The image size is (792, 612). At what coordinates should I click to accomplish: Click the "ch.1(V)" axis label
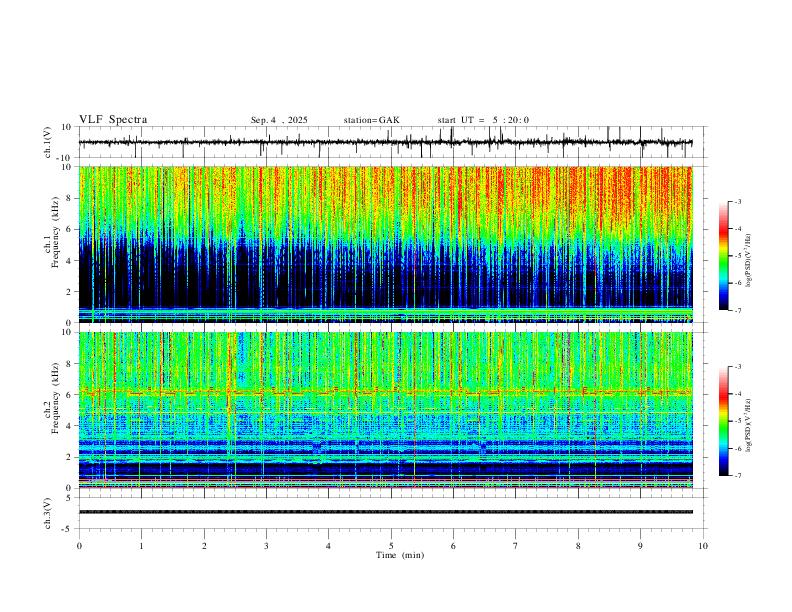point(48,142)
